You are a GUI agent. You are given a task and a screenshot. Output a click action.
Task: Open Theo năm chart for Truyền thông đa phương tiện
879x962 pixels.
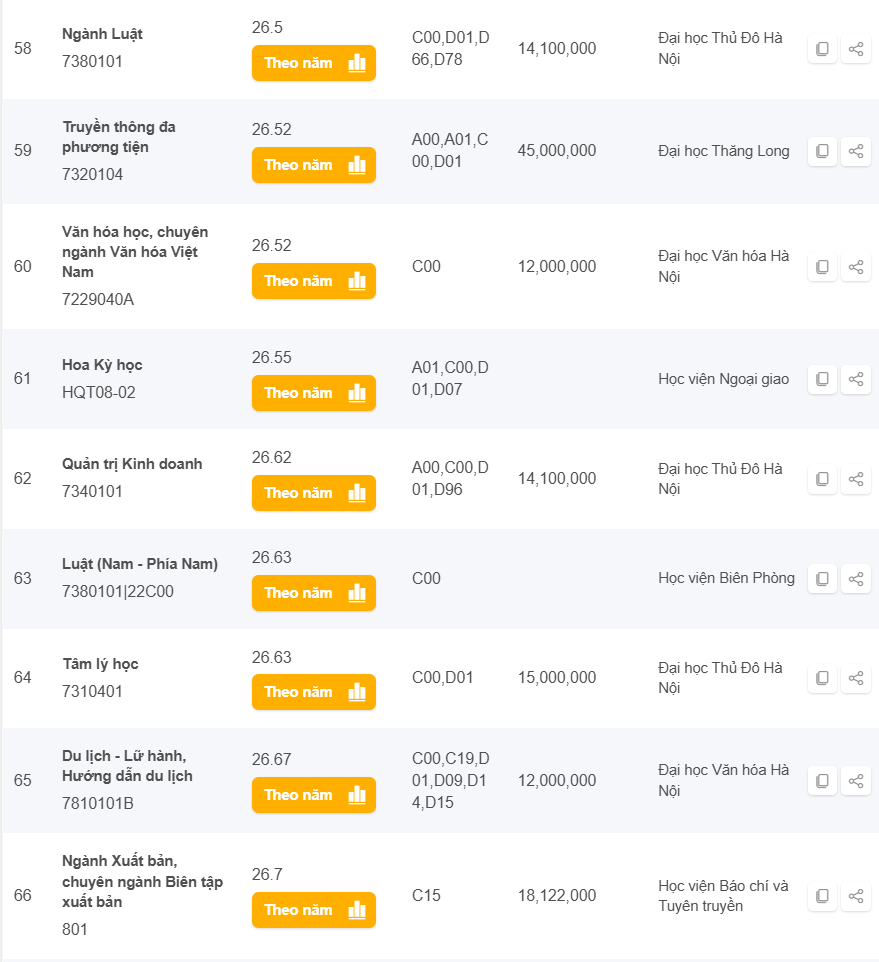point(313,165)
